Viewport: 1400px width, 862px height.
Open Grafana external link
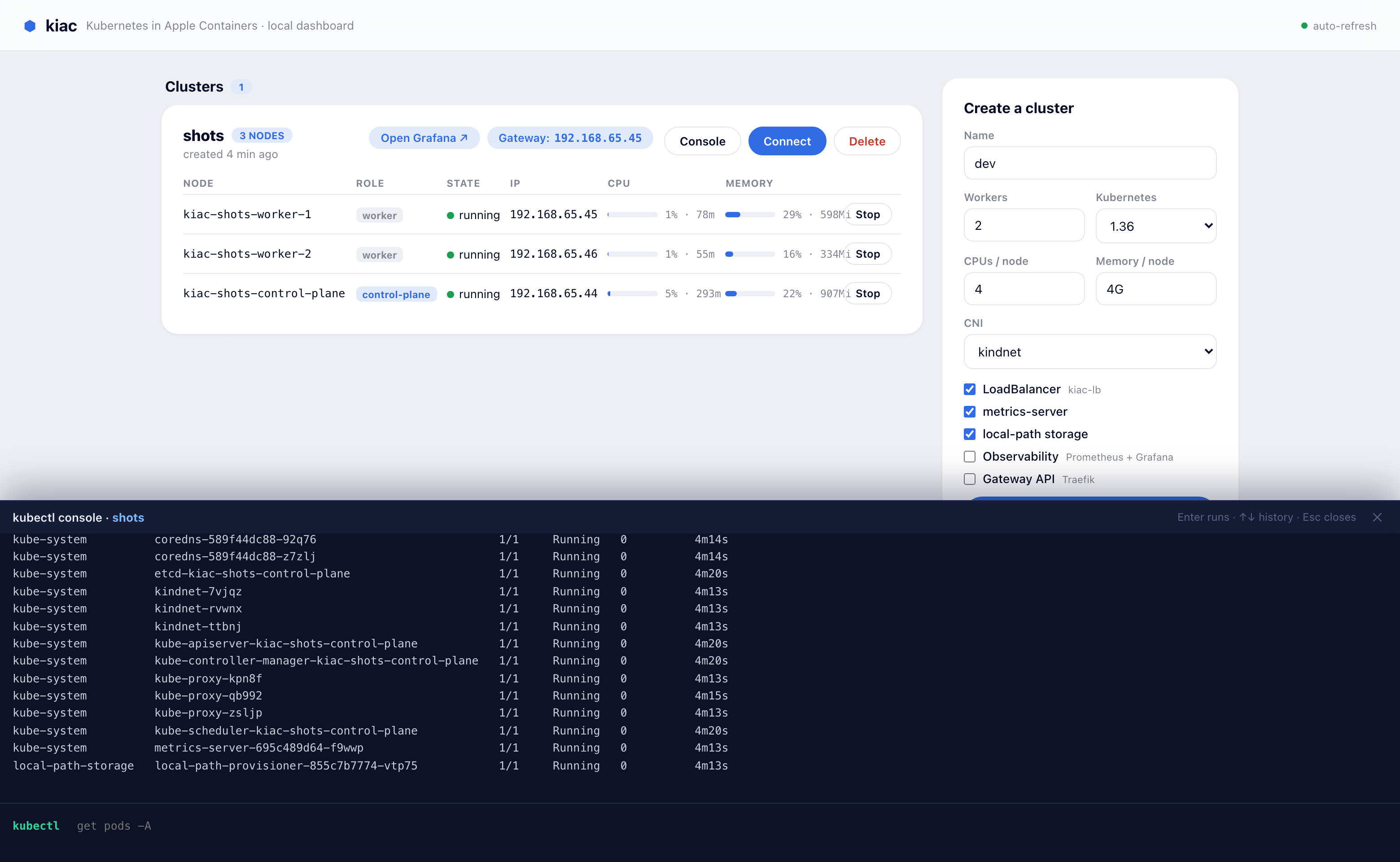coord(424,138)
